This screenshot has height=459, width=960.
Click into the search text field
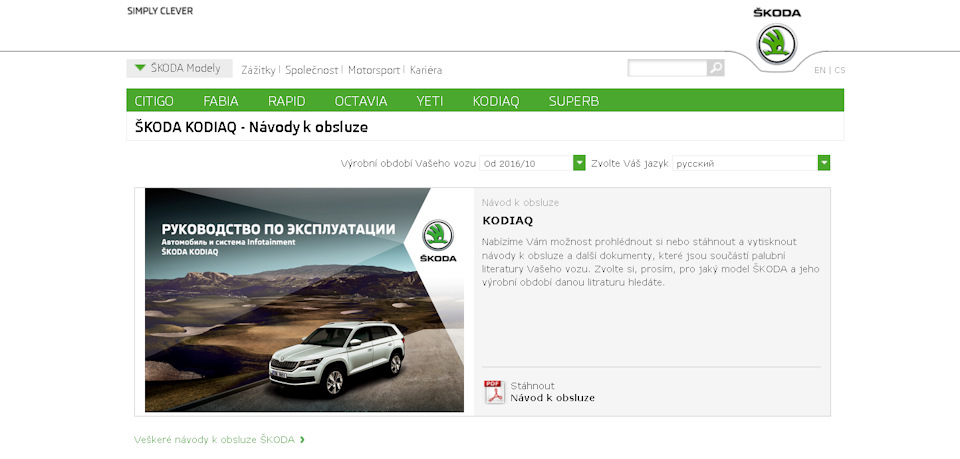pos(667,68)
